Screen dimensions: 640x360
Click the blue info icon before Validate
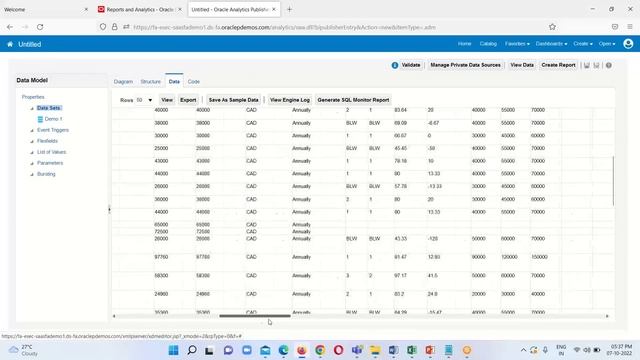point(395,65)
